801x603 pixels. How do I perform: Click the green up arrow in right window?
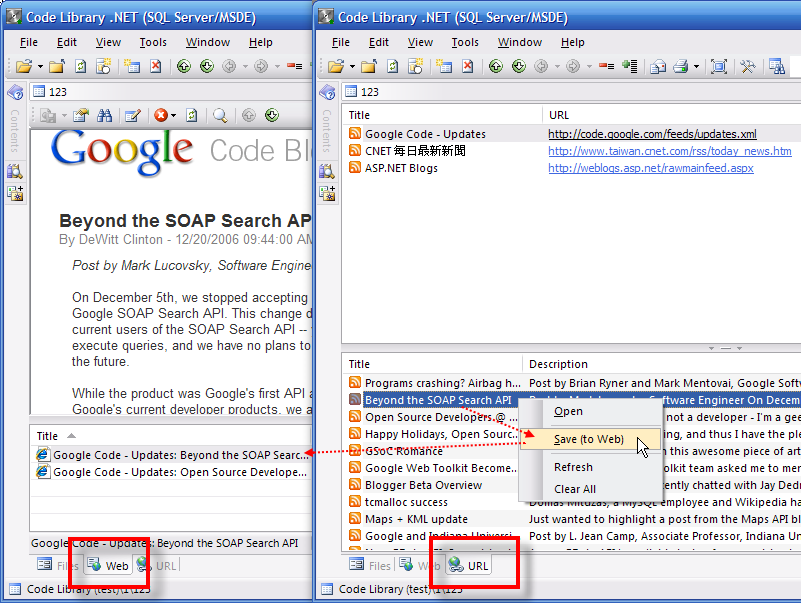tap(496, 66)
